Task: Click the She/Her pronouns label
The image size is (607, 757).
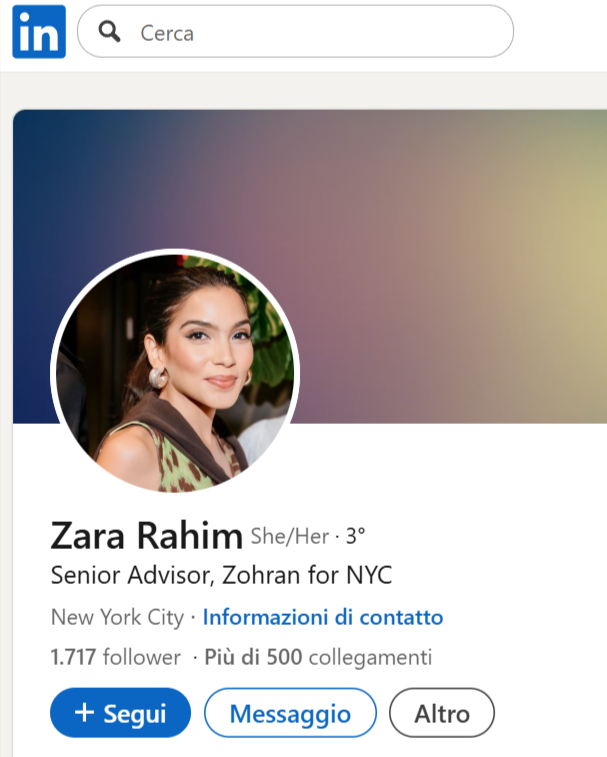Action: point(290,536)
